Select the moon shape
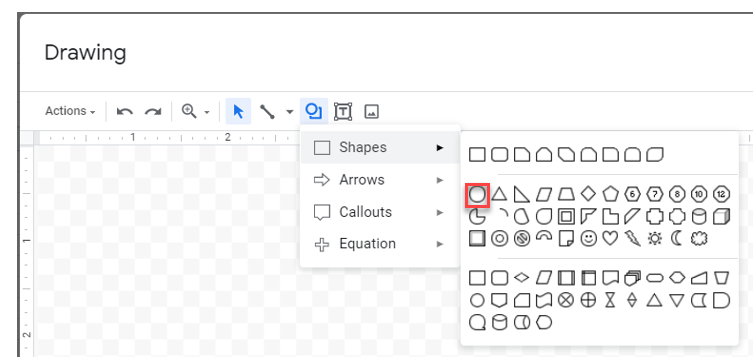Screen dimensions: 756x363 [677, 238]
